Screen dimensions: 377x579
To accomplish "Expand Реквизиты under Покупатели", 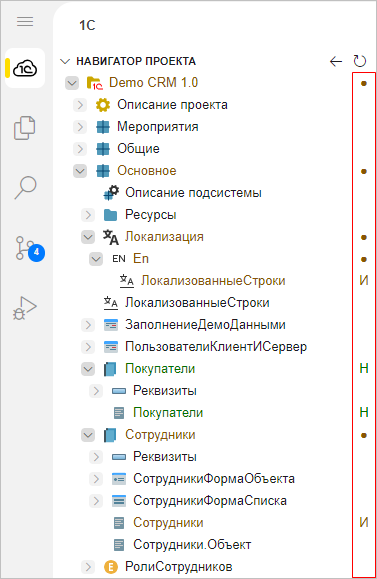I will click(96, 391).
